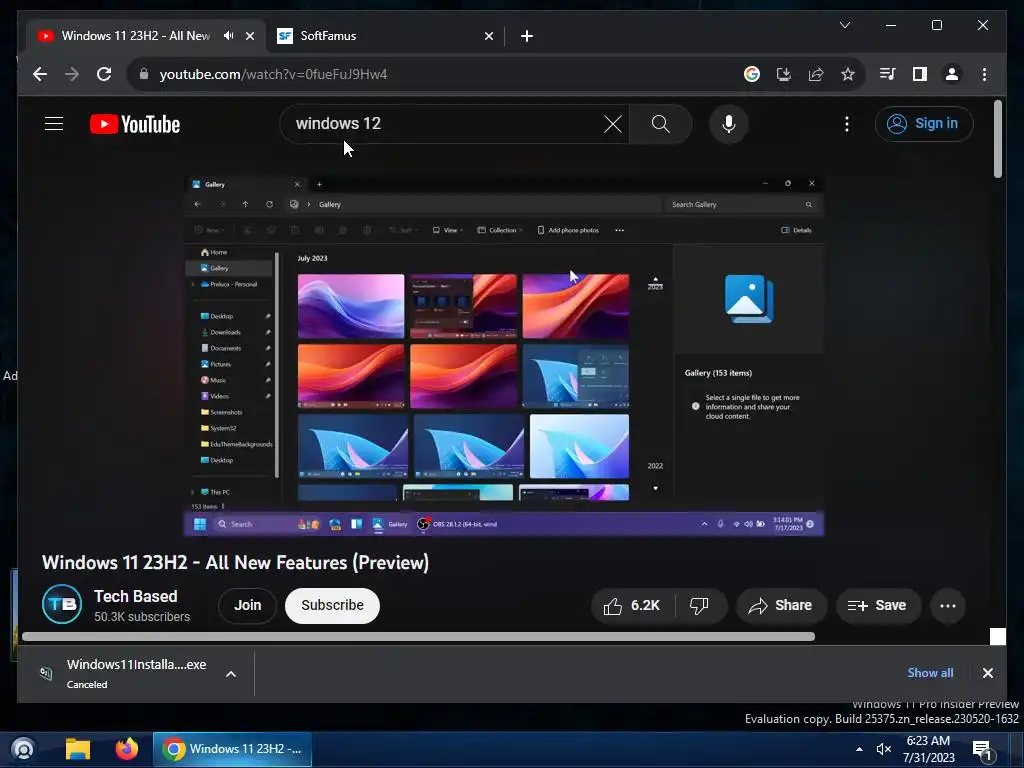Open clock showing 6:23 AM
1024x768 pixels.
(928, 748)
